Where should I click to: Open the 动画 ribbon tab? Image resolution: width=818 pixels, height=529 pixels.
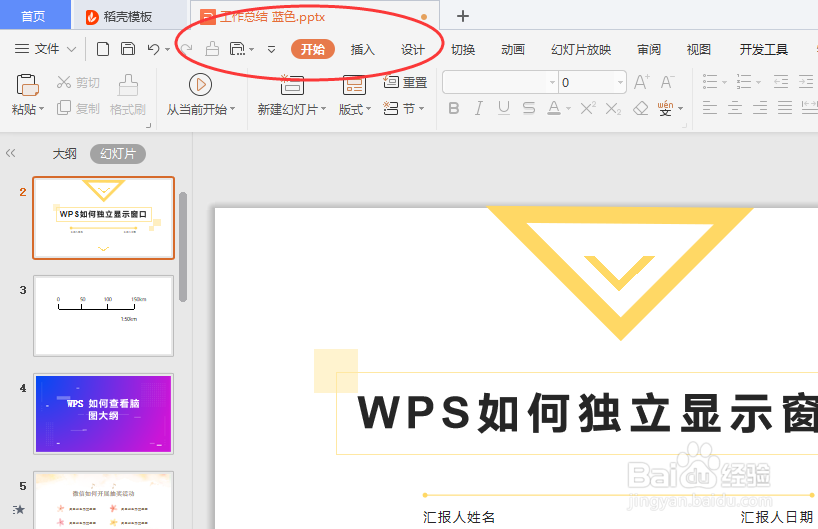point(513,50)
